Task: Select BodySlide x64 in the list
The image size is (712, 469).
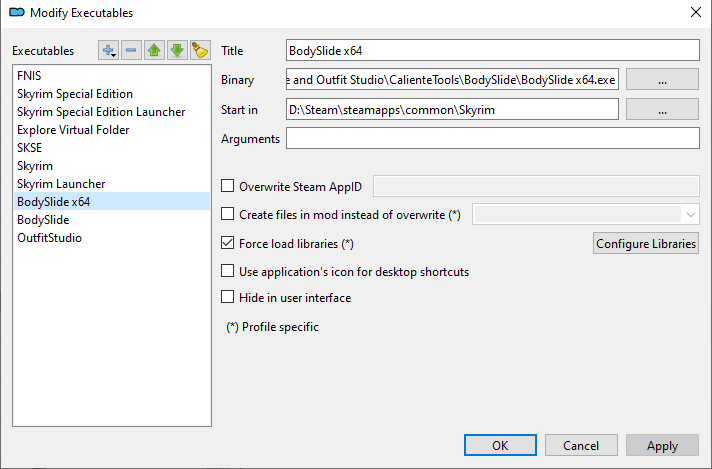Action: tap(112, 202)
